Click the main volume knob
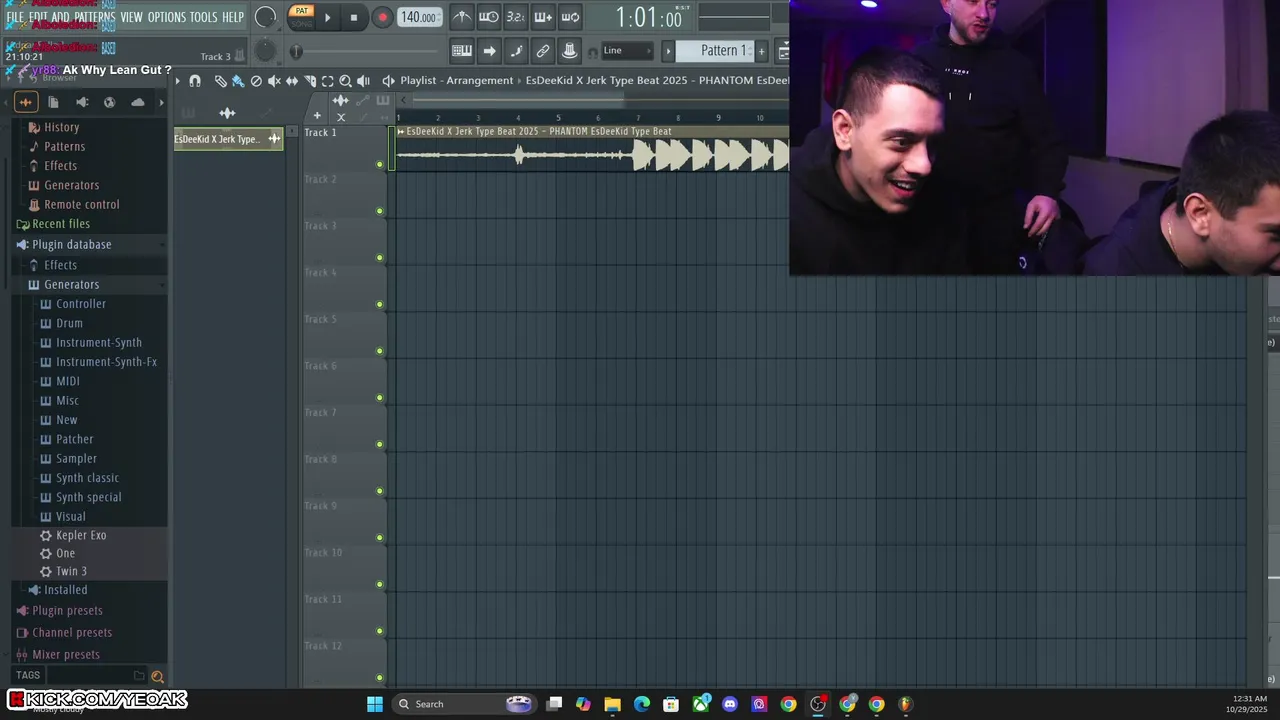Screen dimensions: 1280x720 click(265, 17)
